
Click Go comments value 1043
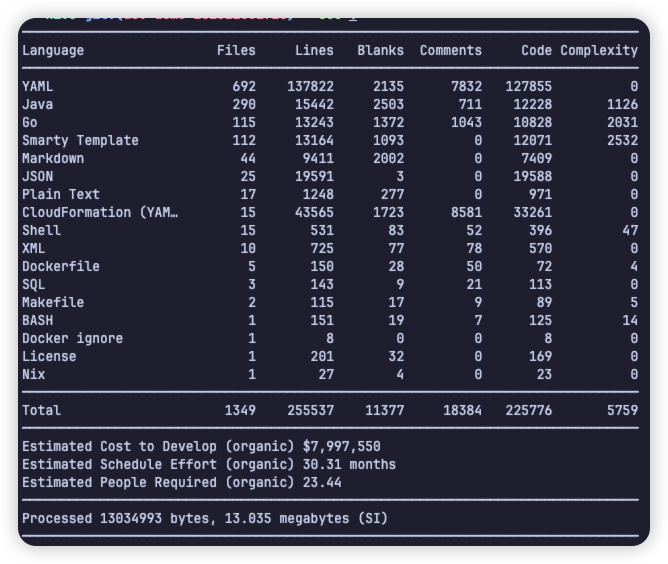[466, 122]
